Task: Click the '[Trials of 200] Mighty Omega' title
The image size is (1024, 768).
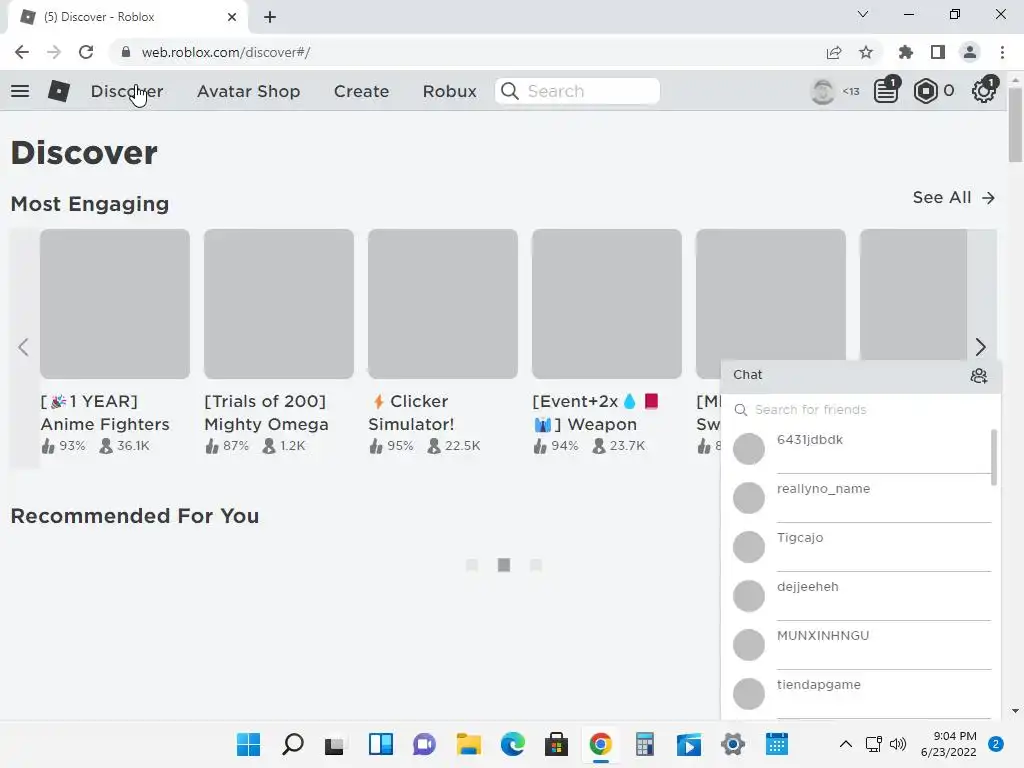Action: click(266, 413)
